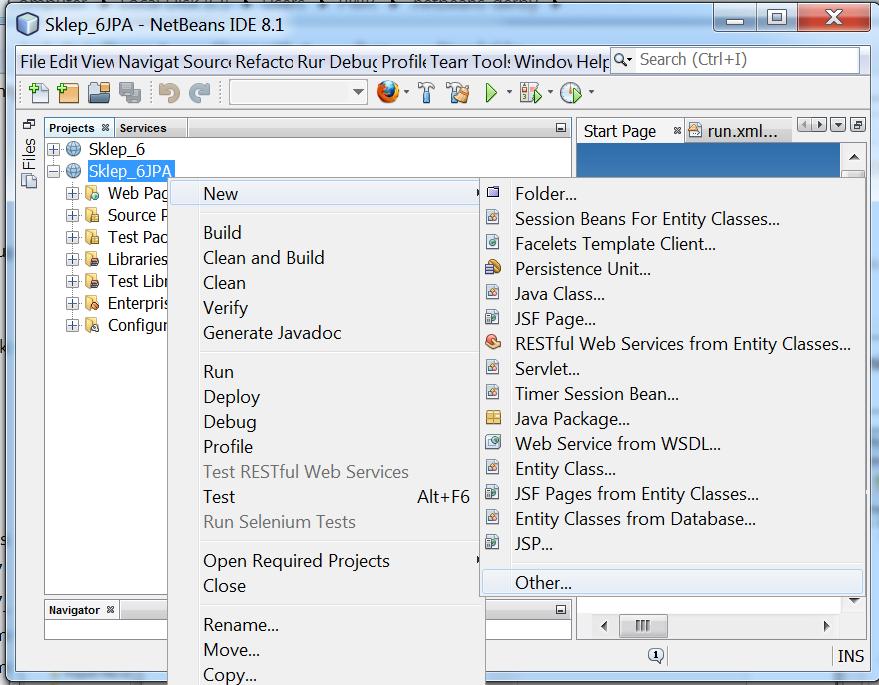
Task: Click the restore window group icon above Files
Action: [29, 124]
